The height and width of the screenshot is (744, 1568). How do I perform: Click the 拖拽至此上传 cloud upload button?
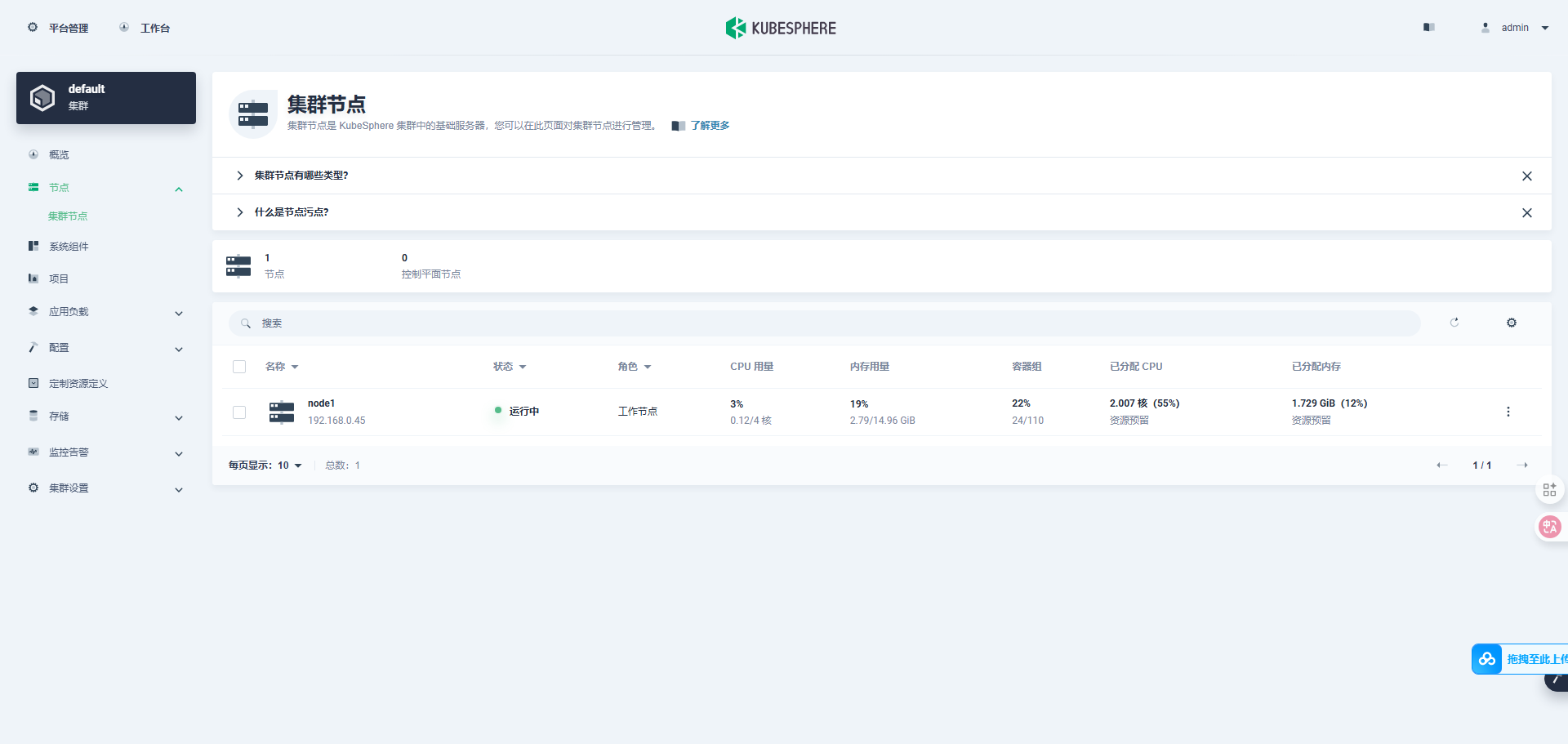[x=1520, y=659]
